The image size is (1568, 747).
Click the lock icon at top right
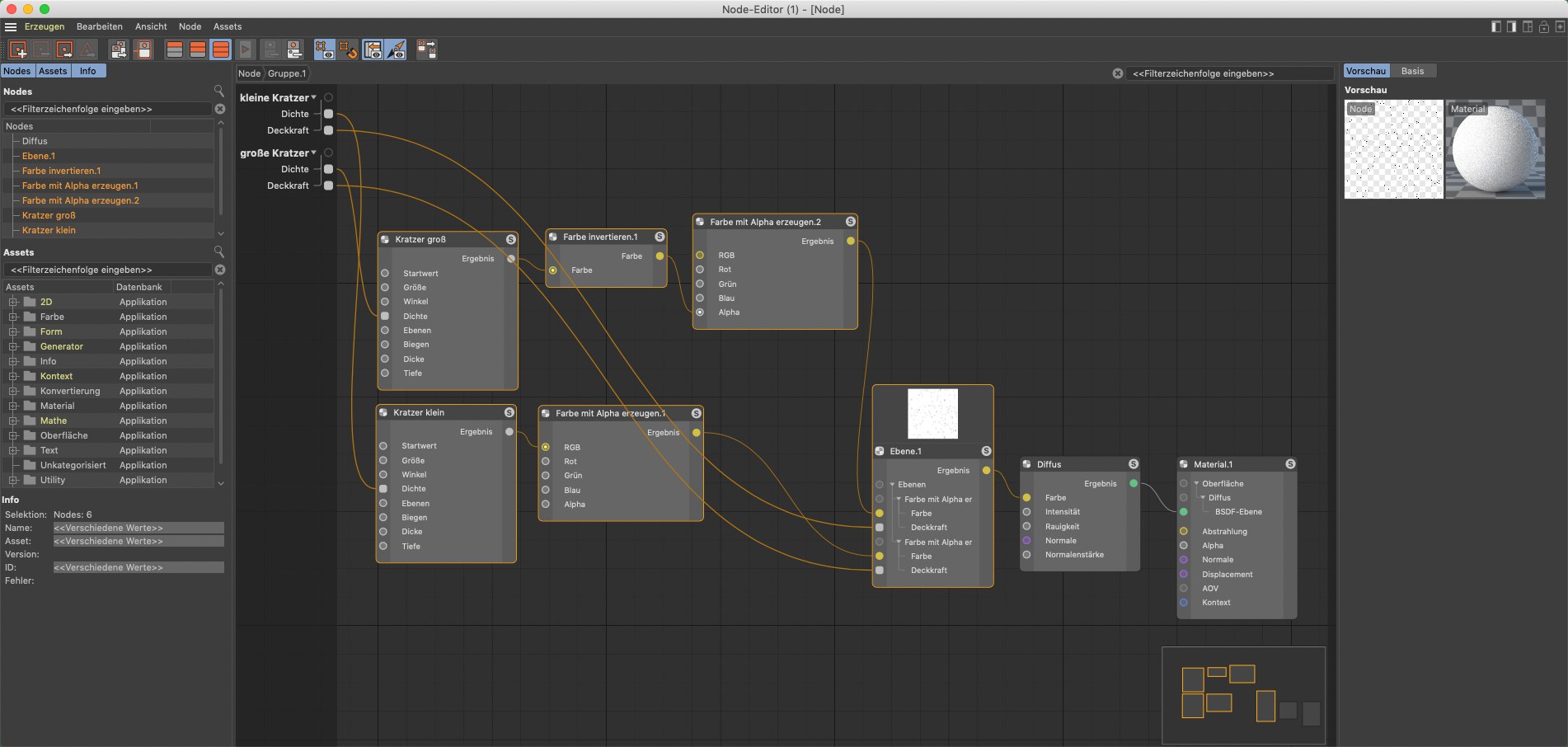click(x=1543, y=27)
